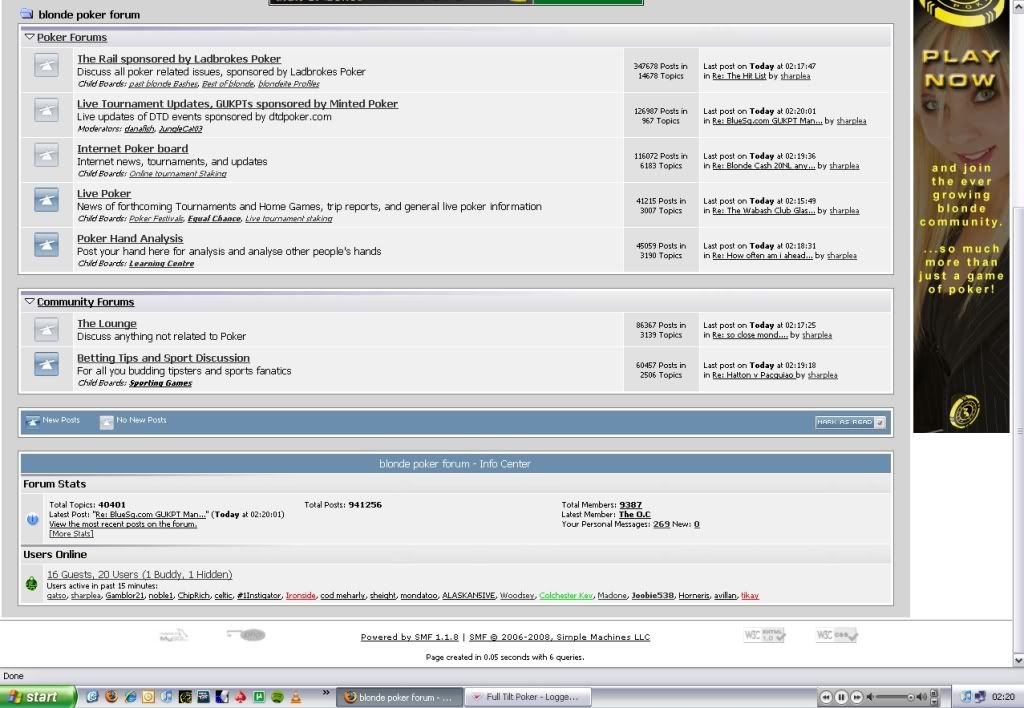The height and width of the screenshot is (708, 1024).
Task: Switch to Full Tilt Poker taskbar window
Action: coord(528,697)
